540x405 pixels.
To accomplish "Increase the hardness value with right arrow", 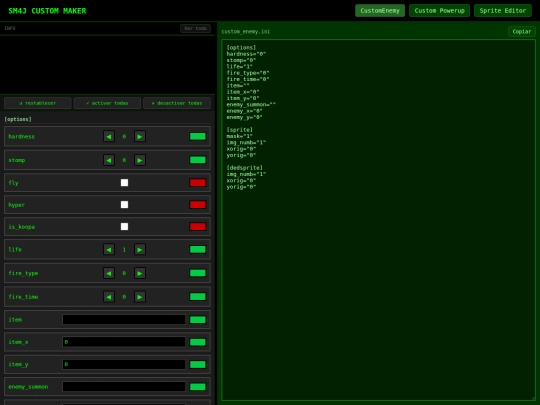I will (139, 136).
